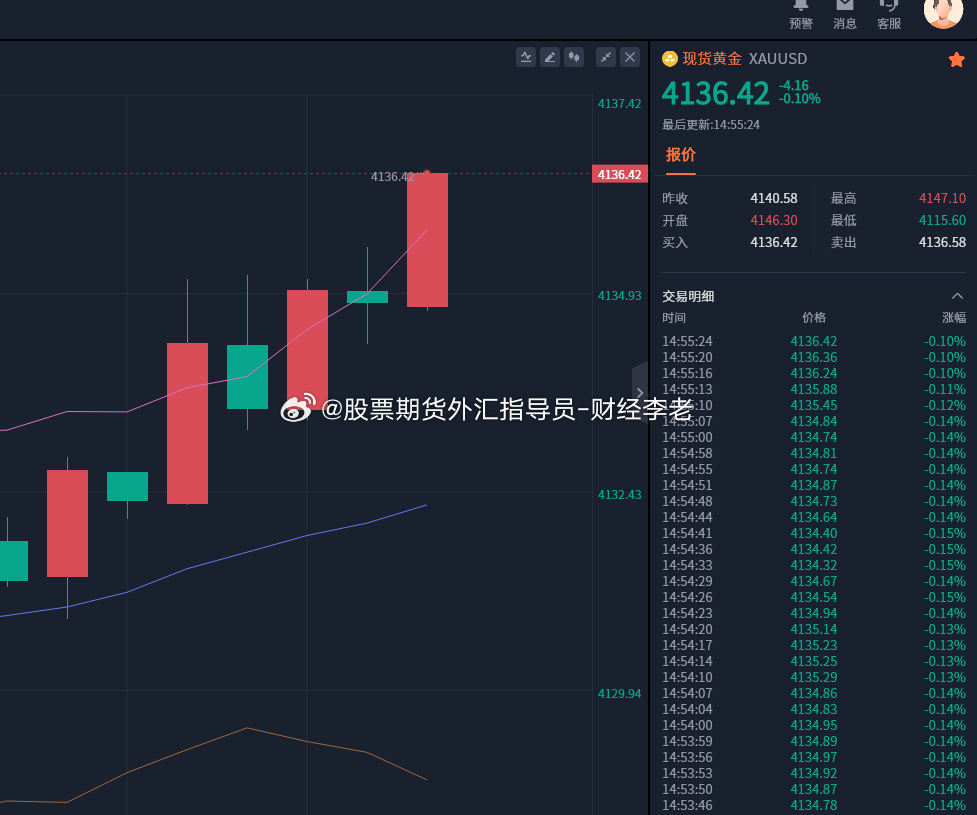Click the 卖出 price 4136.58
This screenshot has width=977, height=815.
click(942, 242)
